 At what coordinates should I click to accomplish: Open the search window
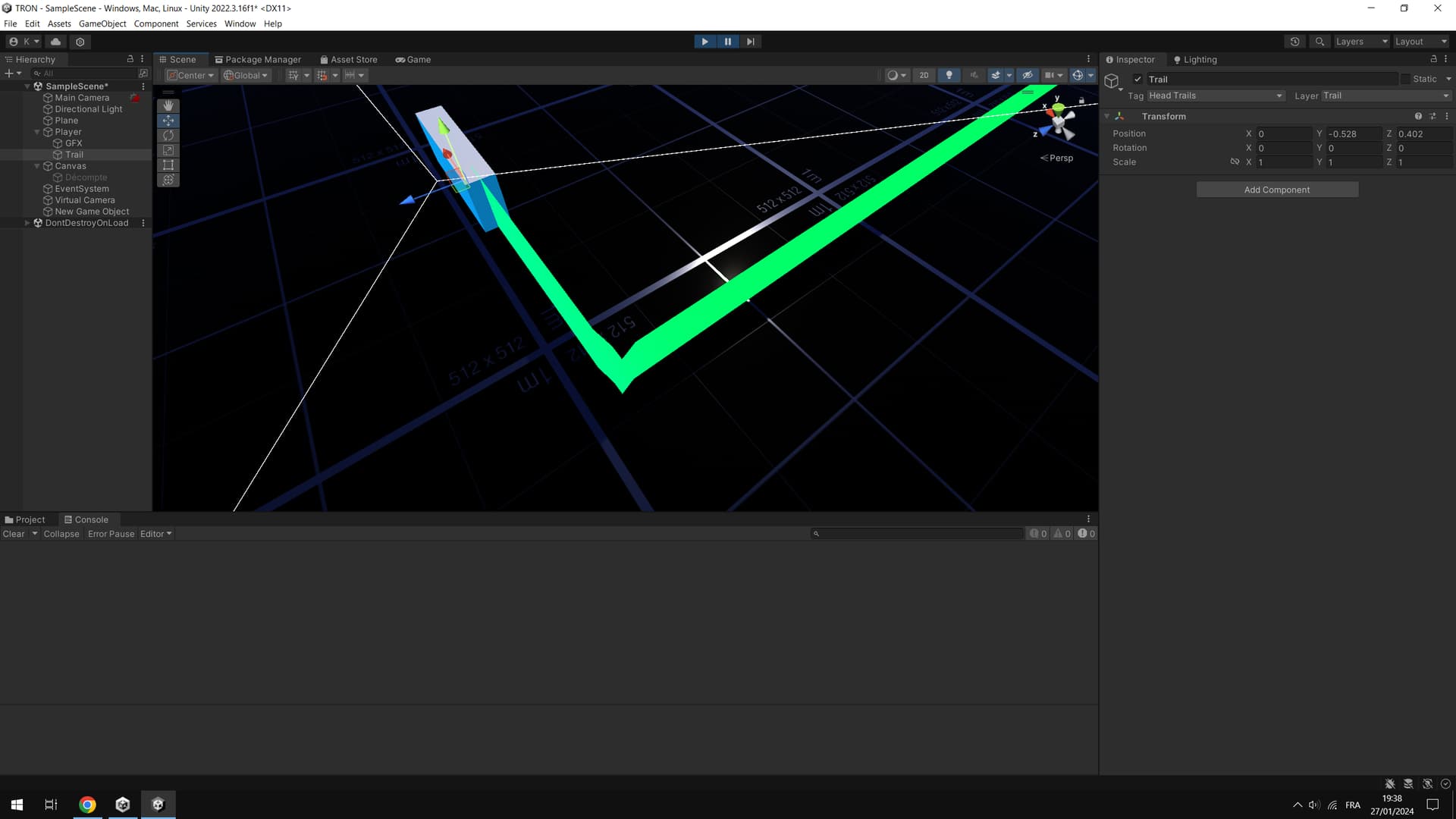(x=1319, y=42)
